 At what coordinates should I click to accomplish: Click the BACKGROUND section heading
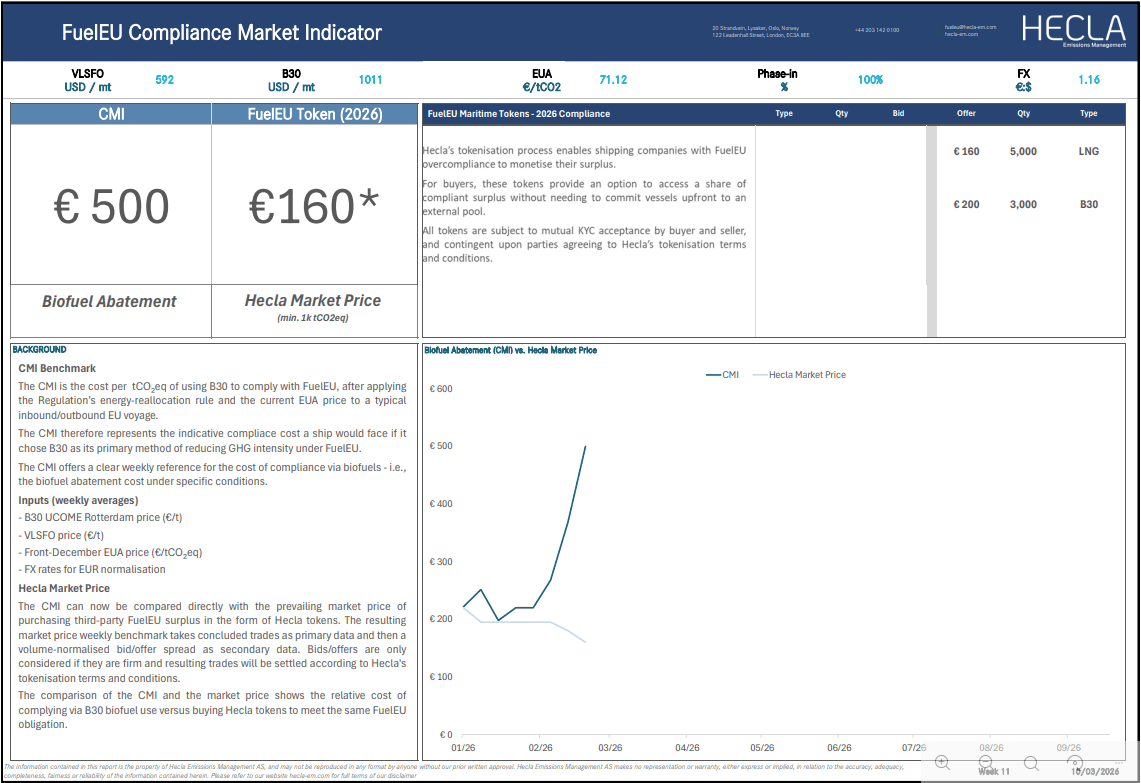[x=39, y=350]
